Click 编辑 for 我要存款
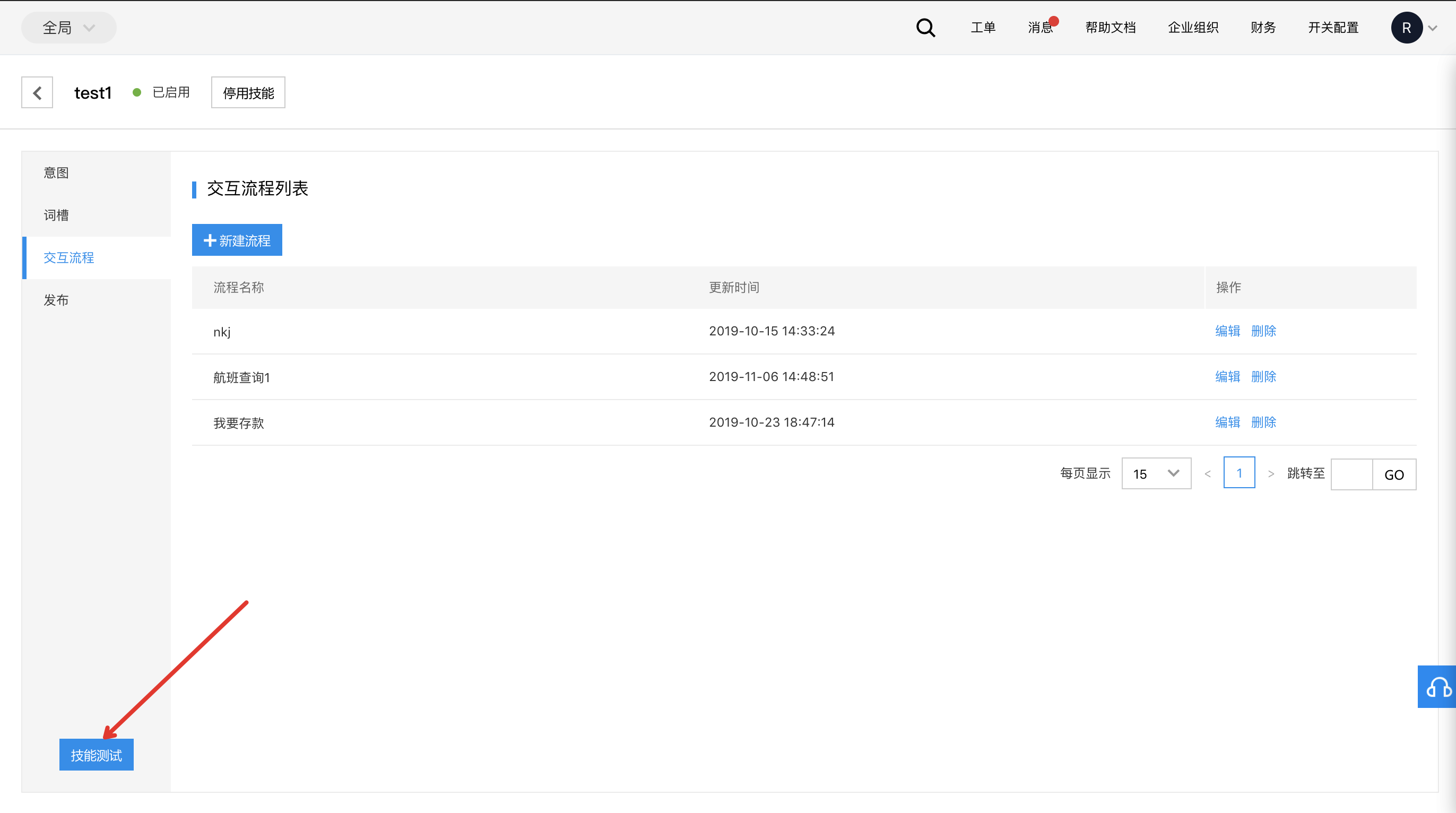The image size is (1456, 813). click(x=1228, y=422)
